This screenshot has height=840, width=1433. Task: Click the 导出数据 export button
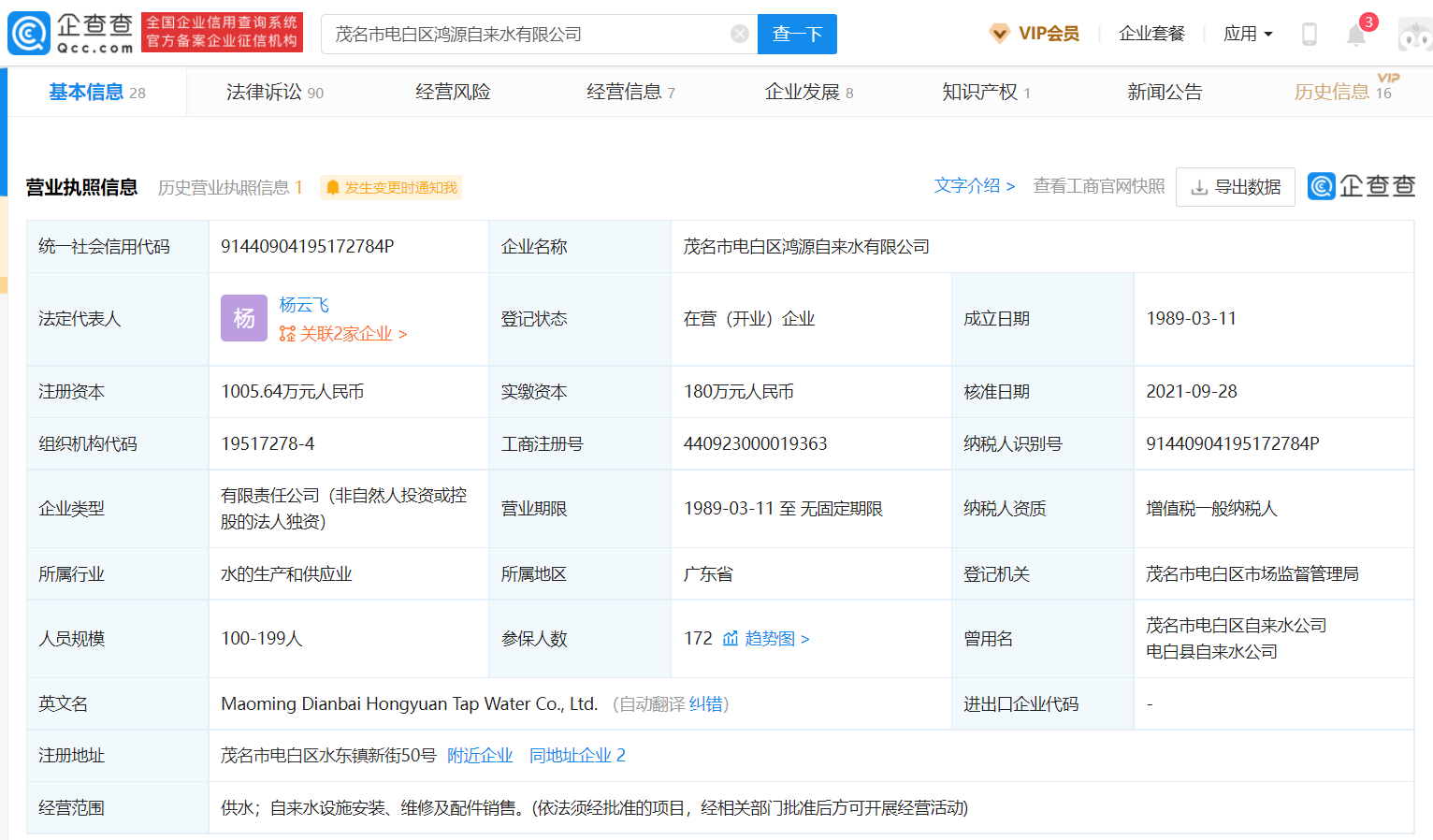pyautogui.click(x=1235, y=187)
